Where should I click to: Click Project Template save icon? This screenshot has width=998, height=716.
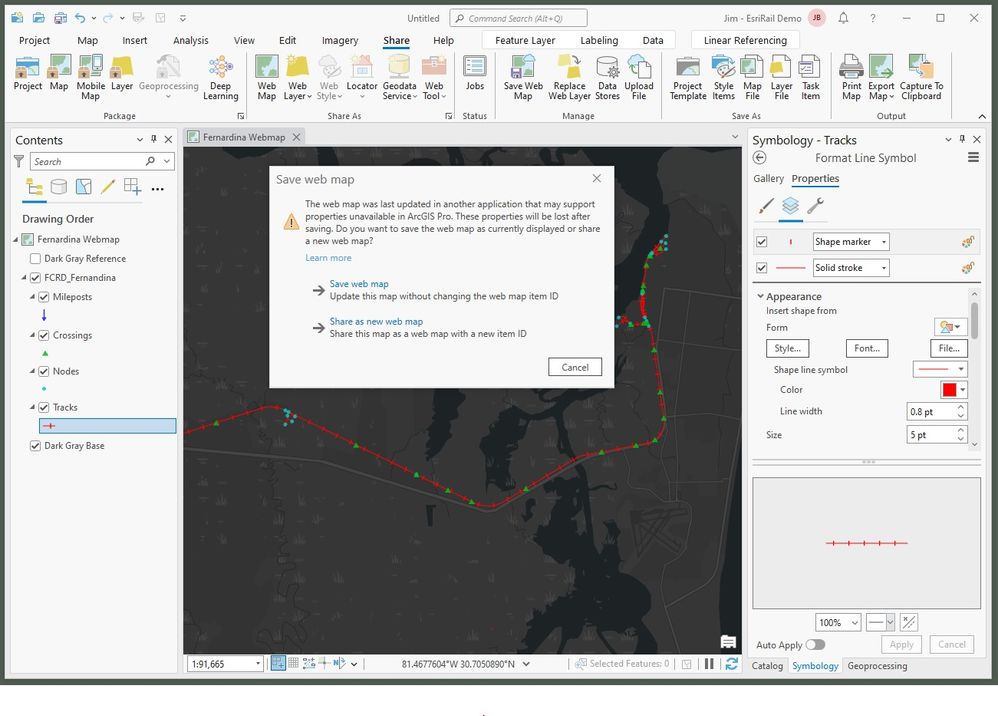tap(687, 77)
